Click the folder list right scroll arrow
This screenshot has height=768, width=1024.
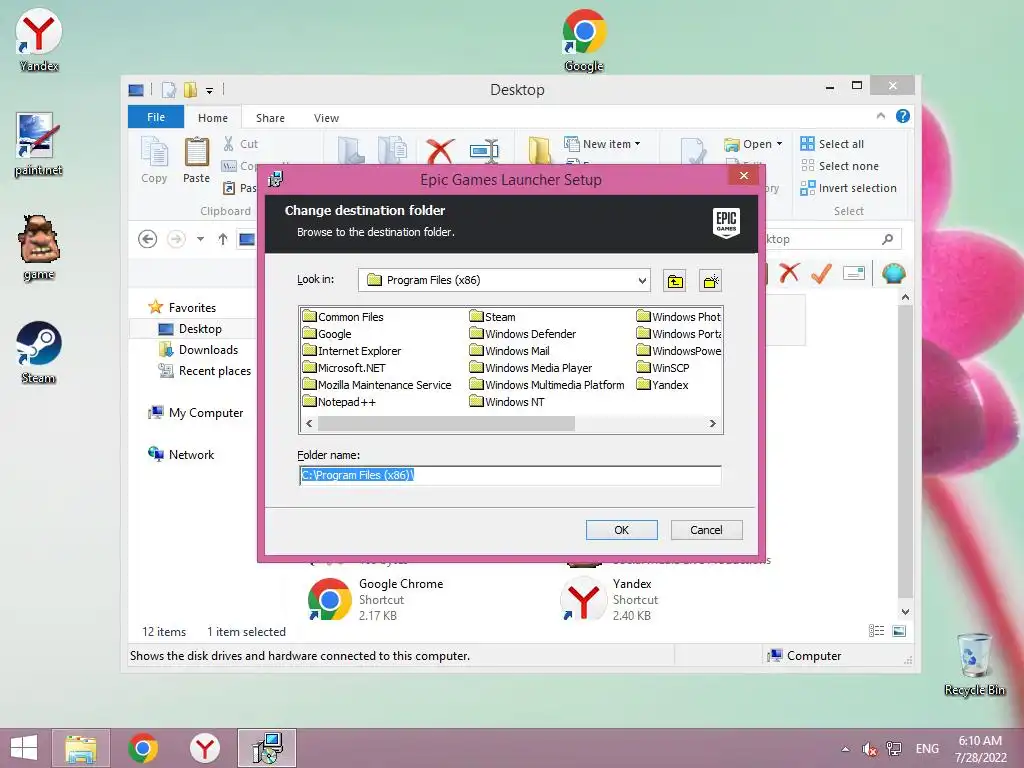pyautogui.click(x=712, y=424)
